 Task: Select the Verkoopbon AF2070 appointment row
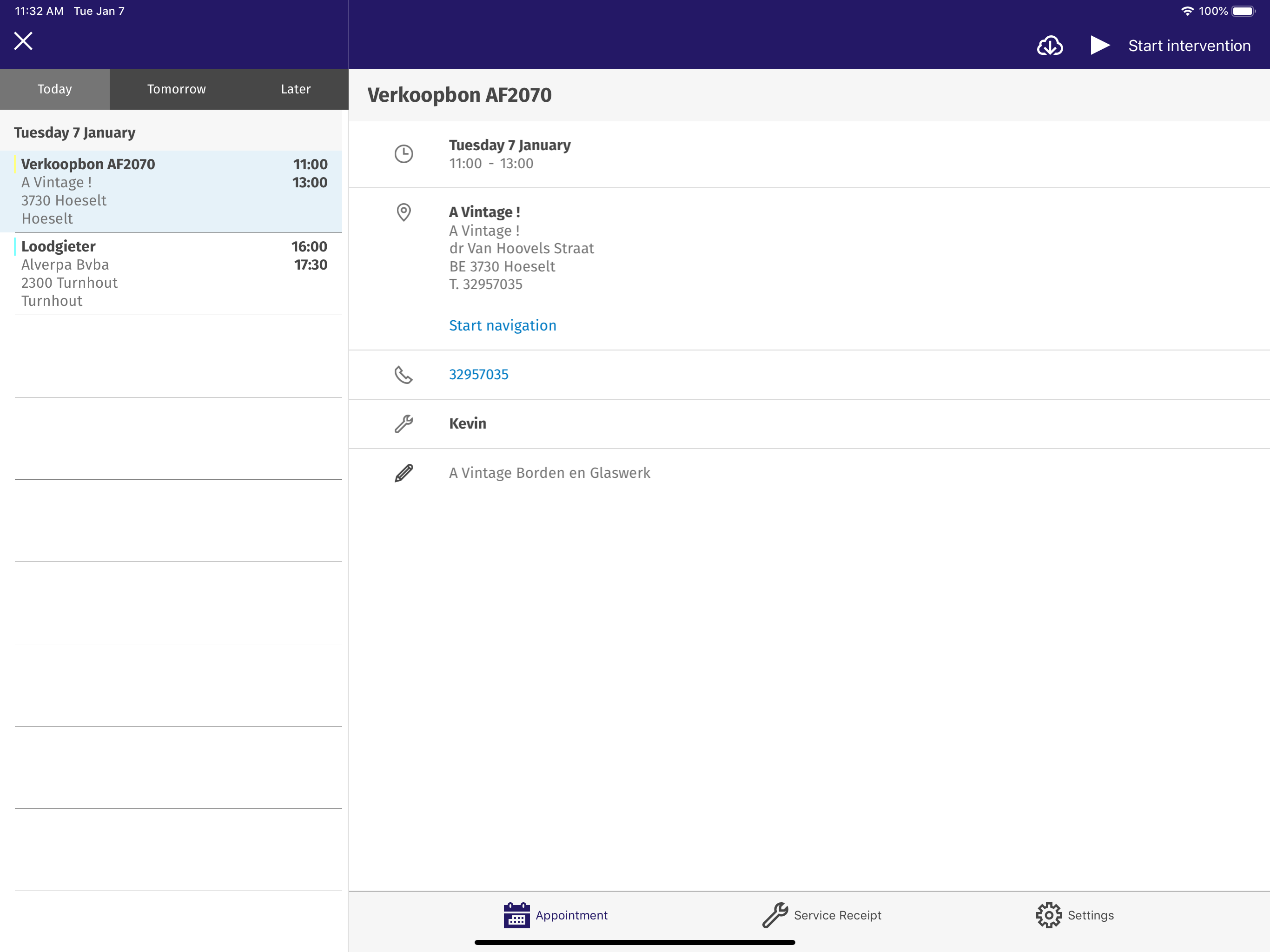pos(171,191)
